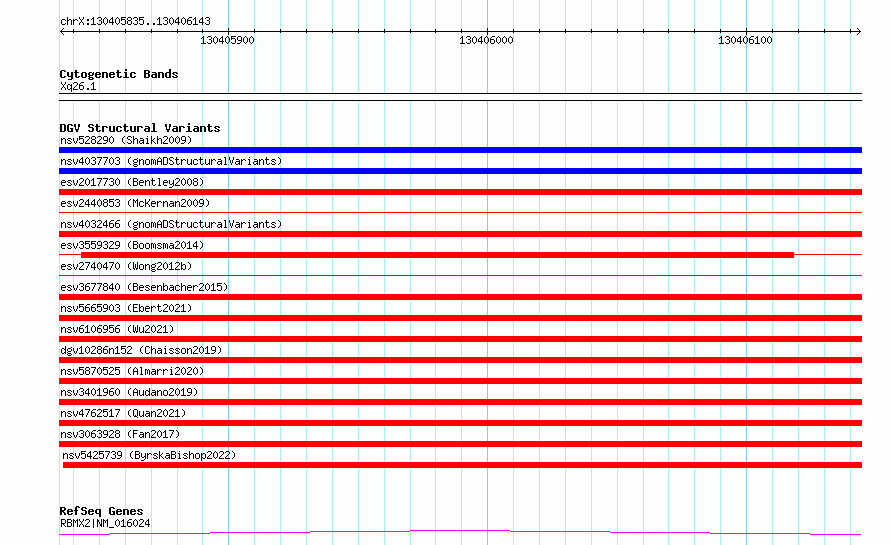
Task: Click the nsv5870525 (Almarri2020) label
Action: point(132,371)
